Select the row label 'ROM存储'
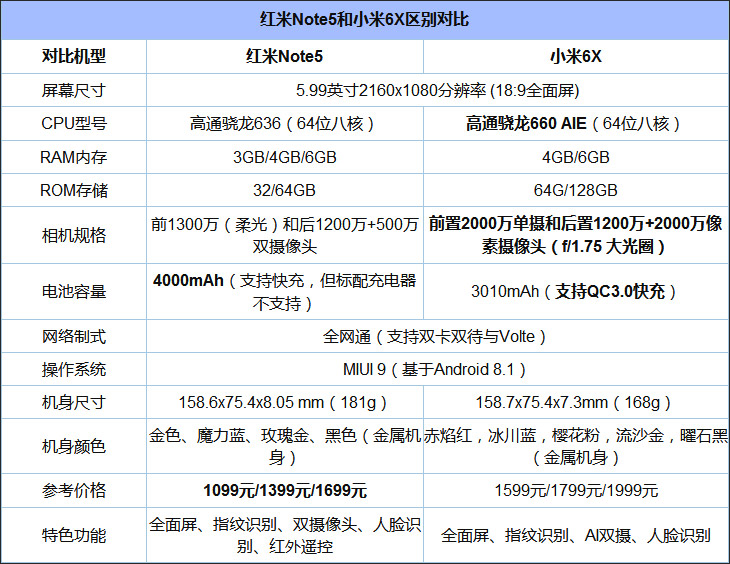 pyautogui.click(x=74, y=190)
